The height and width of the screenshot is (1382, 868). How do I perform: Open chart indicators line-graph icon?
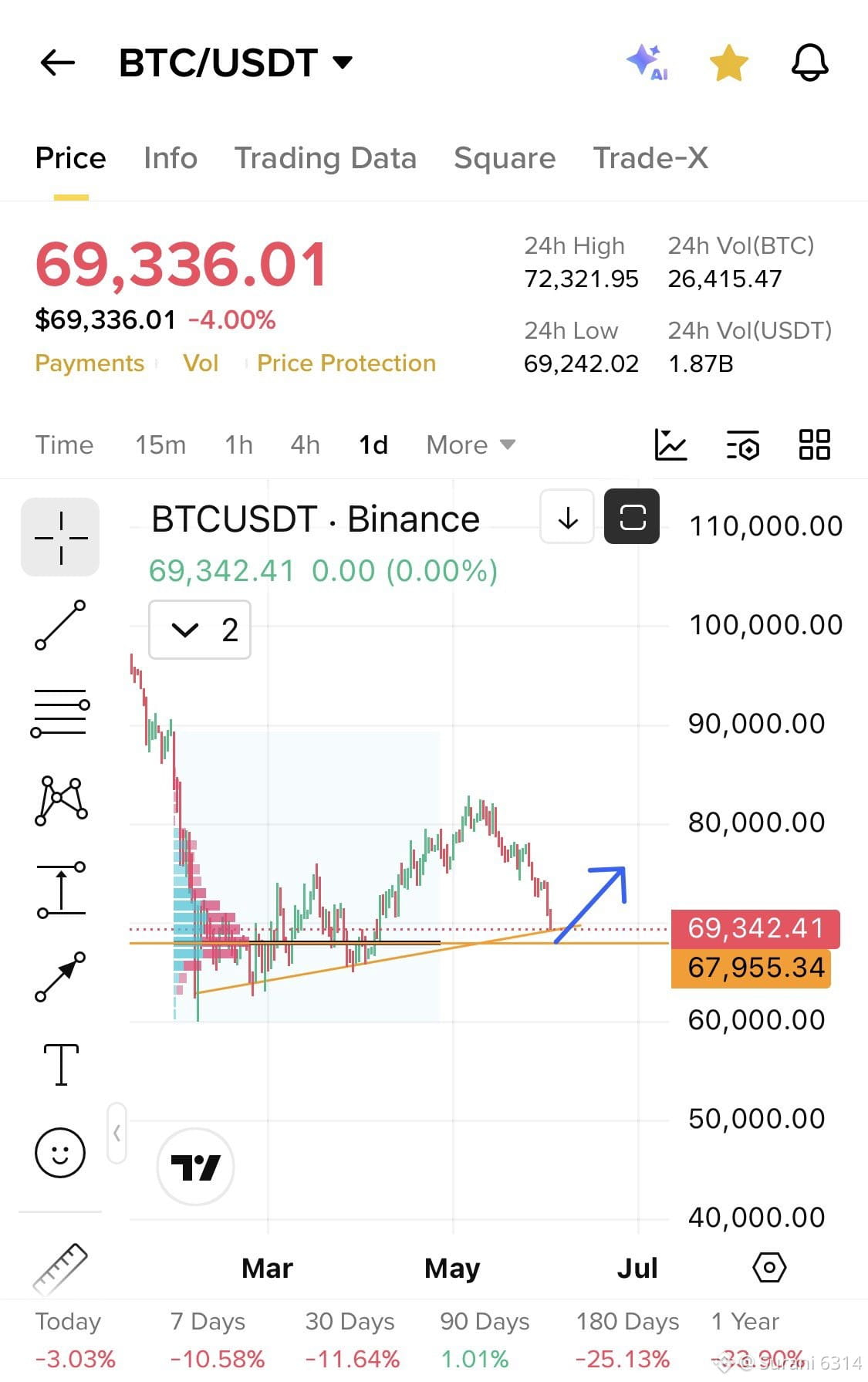[x=670, y=445]
